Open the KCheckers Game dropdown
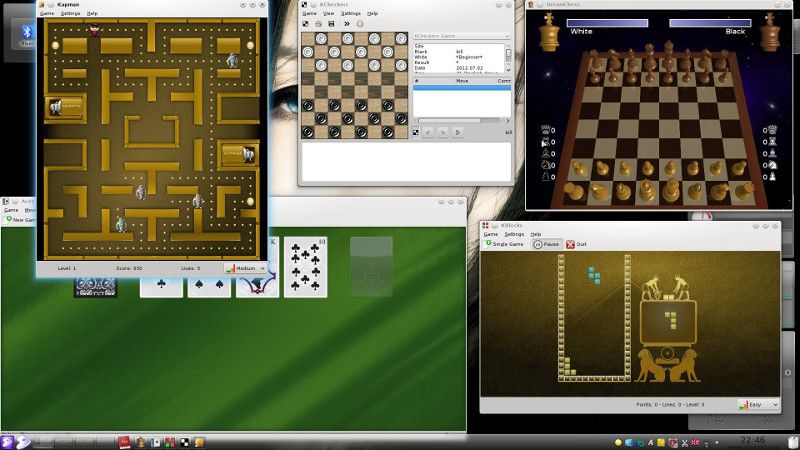This screenshot has width=800, height=450. 461,36
